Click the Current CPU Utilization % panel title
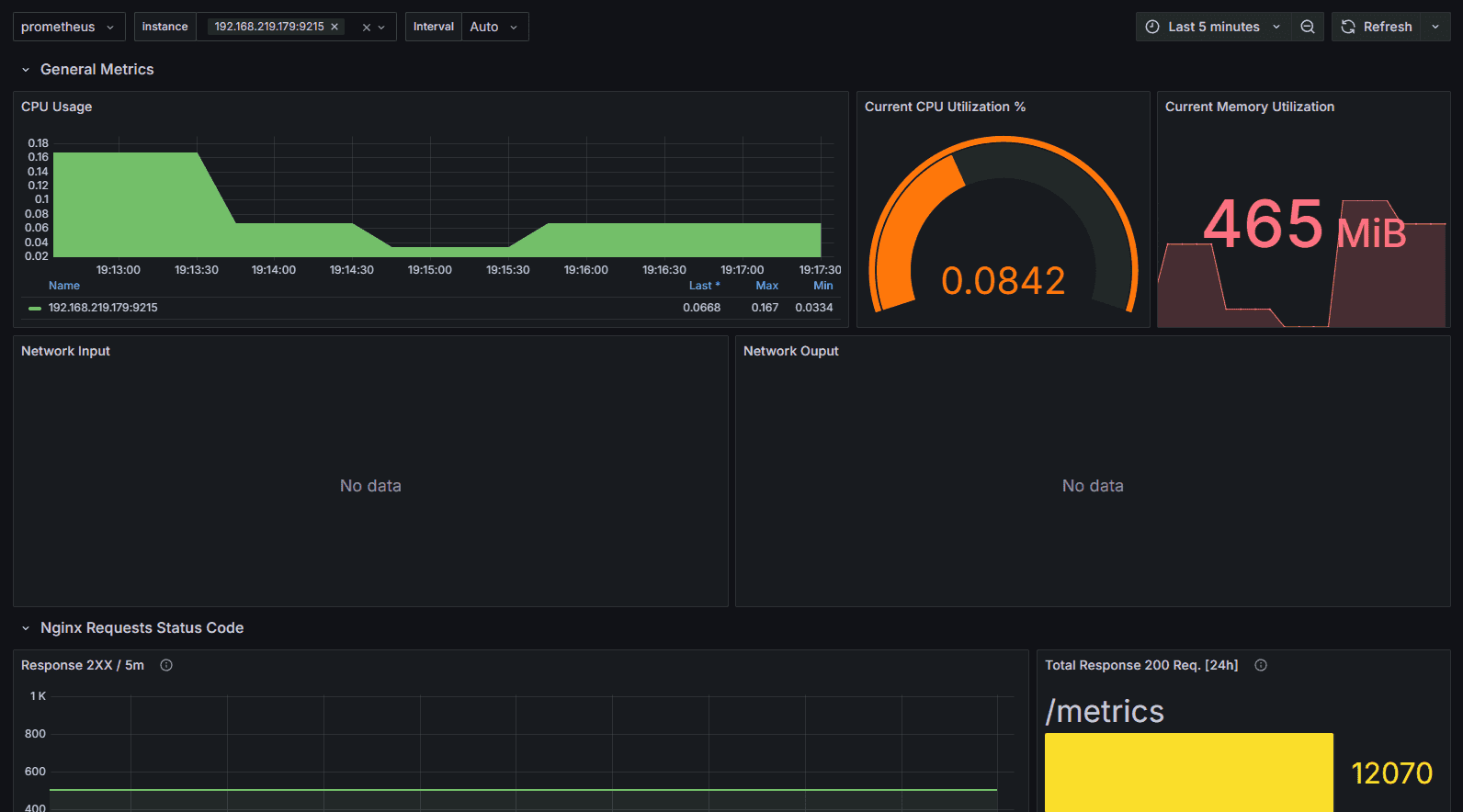 (x=945, y=107)
